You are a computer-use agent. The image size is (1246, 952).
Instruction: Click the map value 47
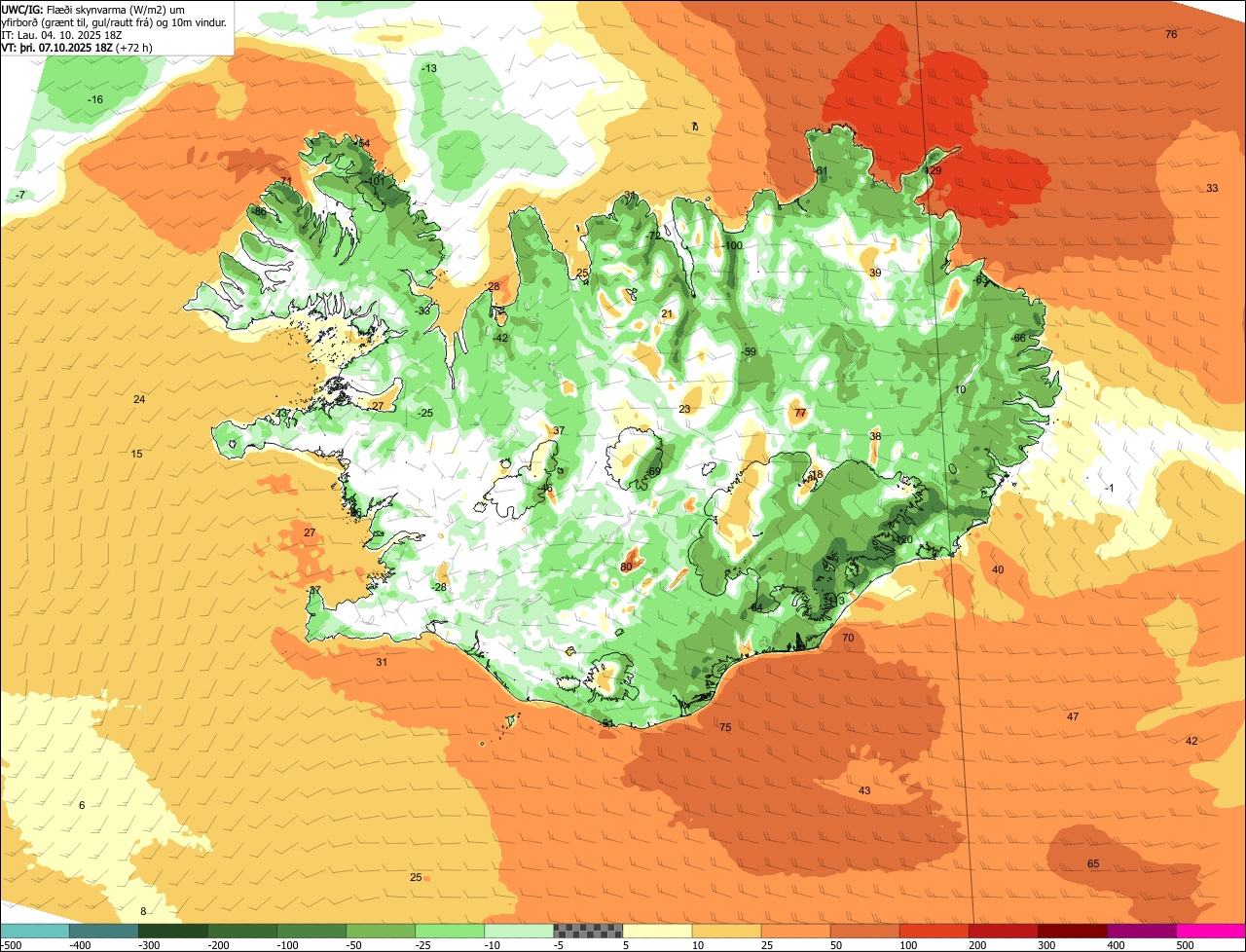pos(1073,716)
